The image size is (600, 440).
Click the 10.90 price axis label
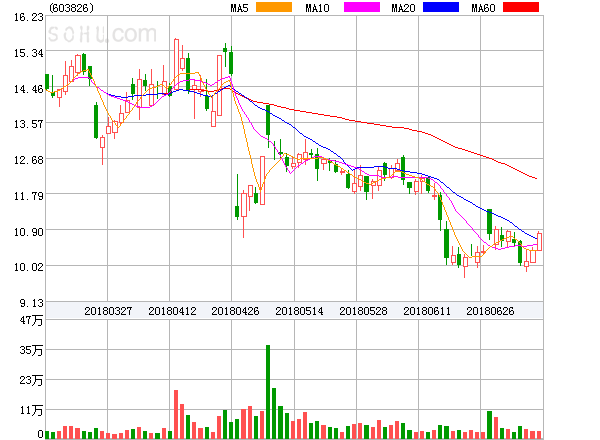29,232
